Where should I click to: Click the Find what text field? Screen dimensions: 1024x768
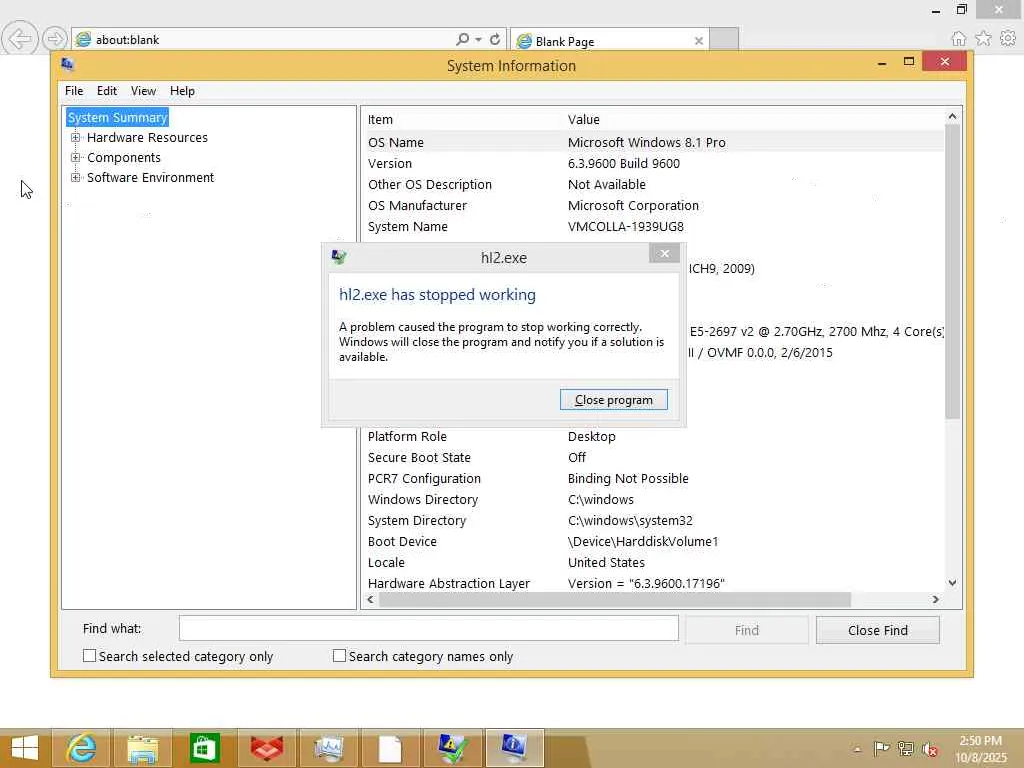(x=428, y=628)
